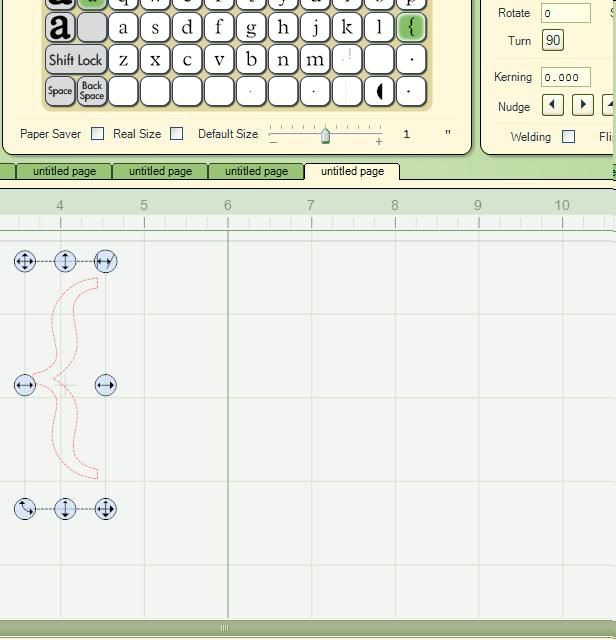This screenshot has height=640, width=616.
Task: Switch to the first full untitled page tab
Action: coord(64,171)
